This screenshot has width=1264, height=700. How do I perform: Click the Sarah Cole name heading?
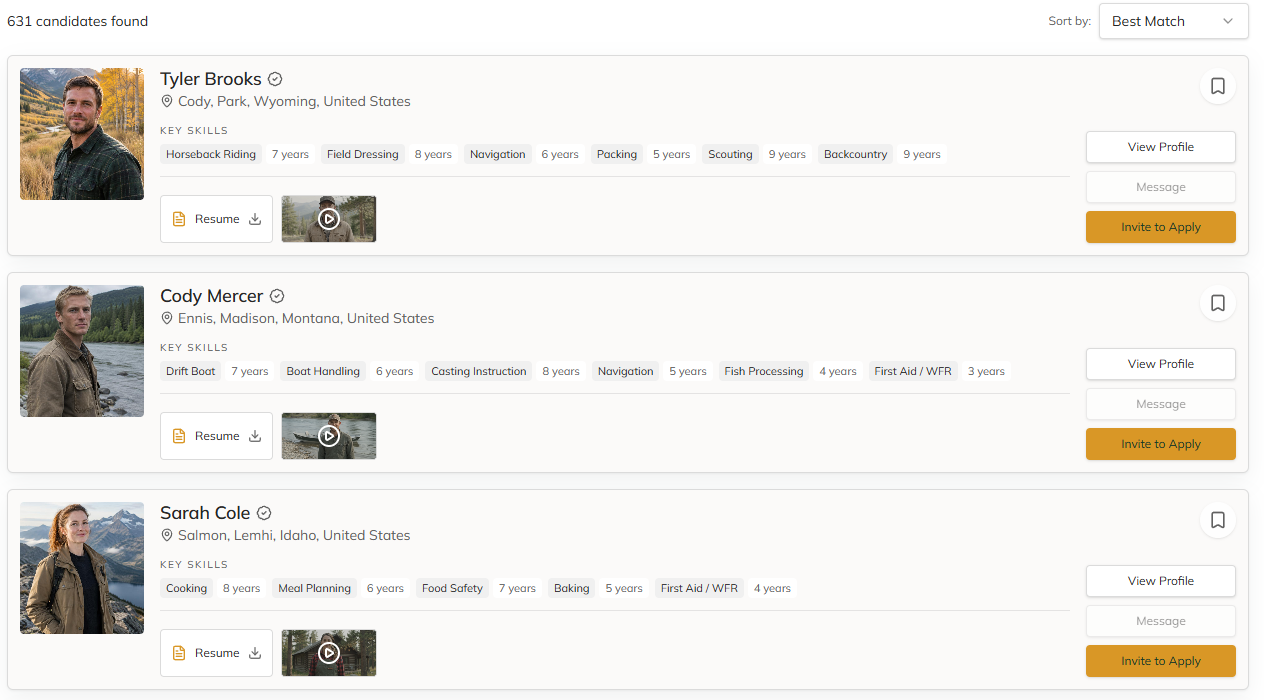click(205, 513)
